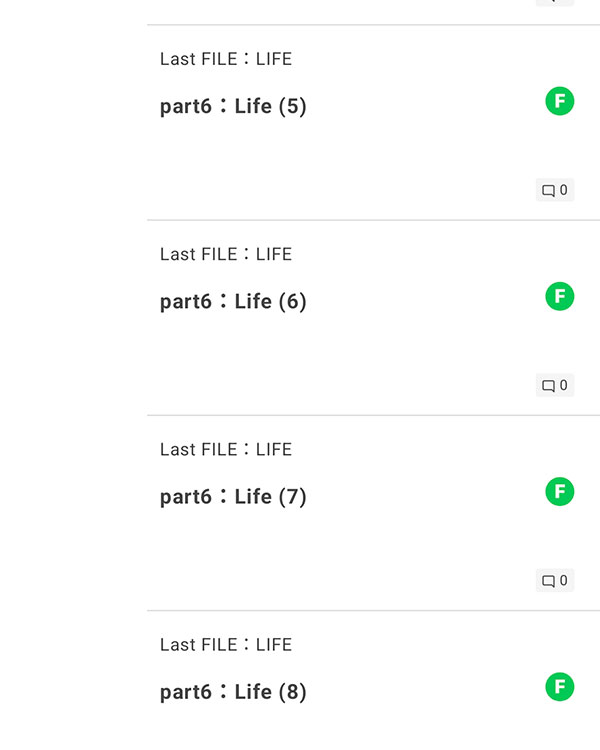Viewport: 600px width, 750px height.
Task: Tap the green F badge next to Life (8)
Action: pos(560,686)
